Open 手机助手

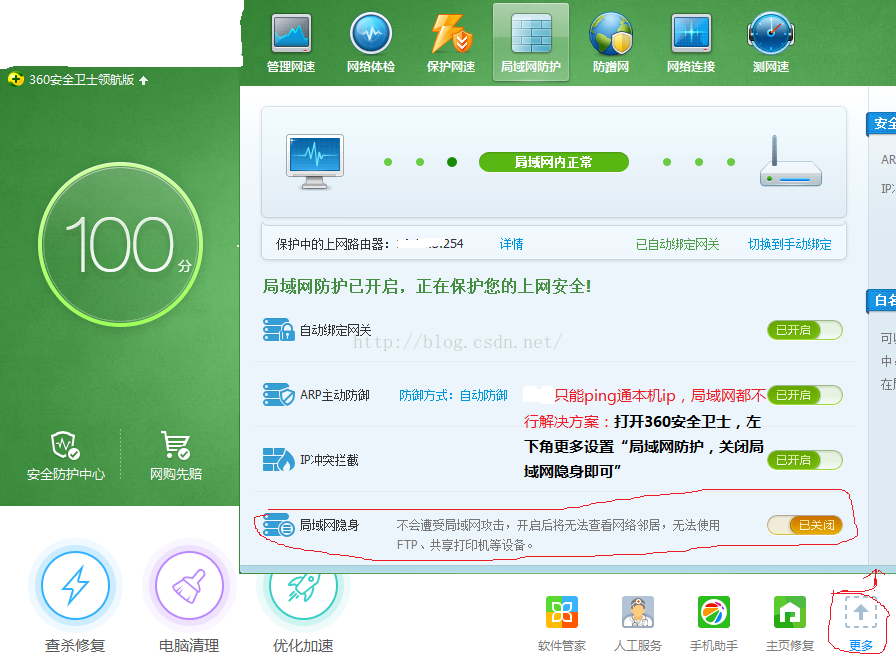coord(714,624)
